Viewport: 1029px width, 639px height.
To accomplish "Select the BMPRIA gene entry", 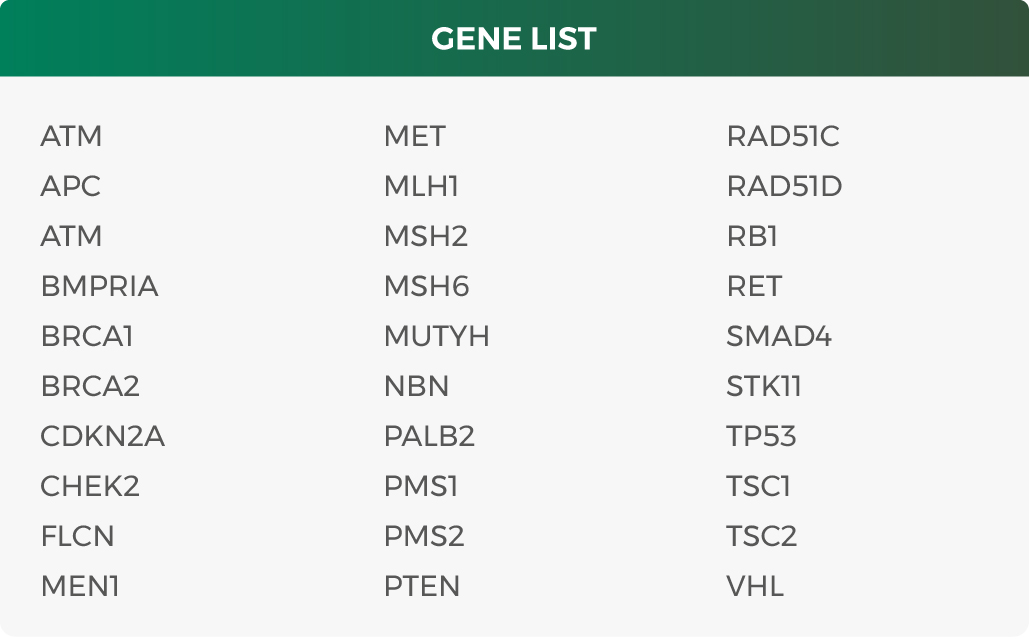I will 100,286.
